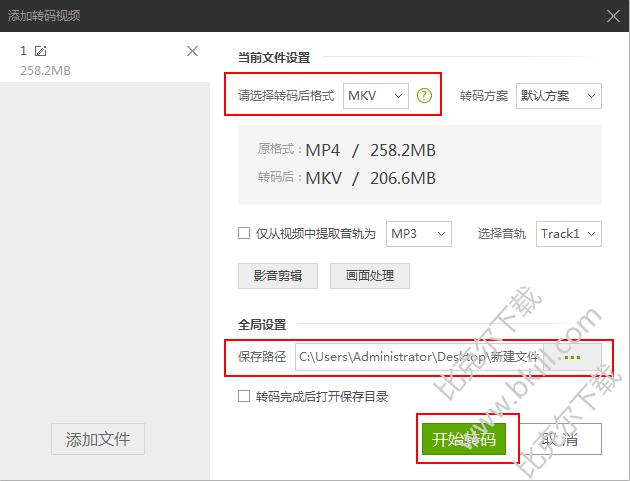
Task: Open the MP3 audio format dropdown
Action: tap(419, 233)
